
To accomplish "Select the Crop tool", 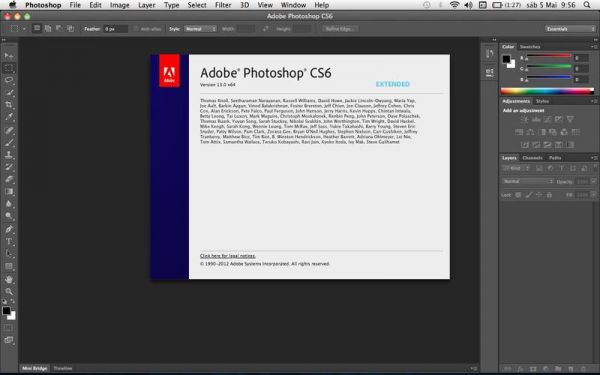I will (9, 104).
